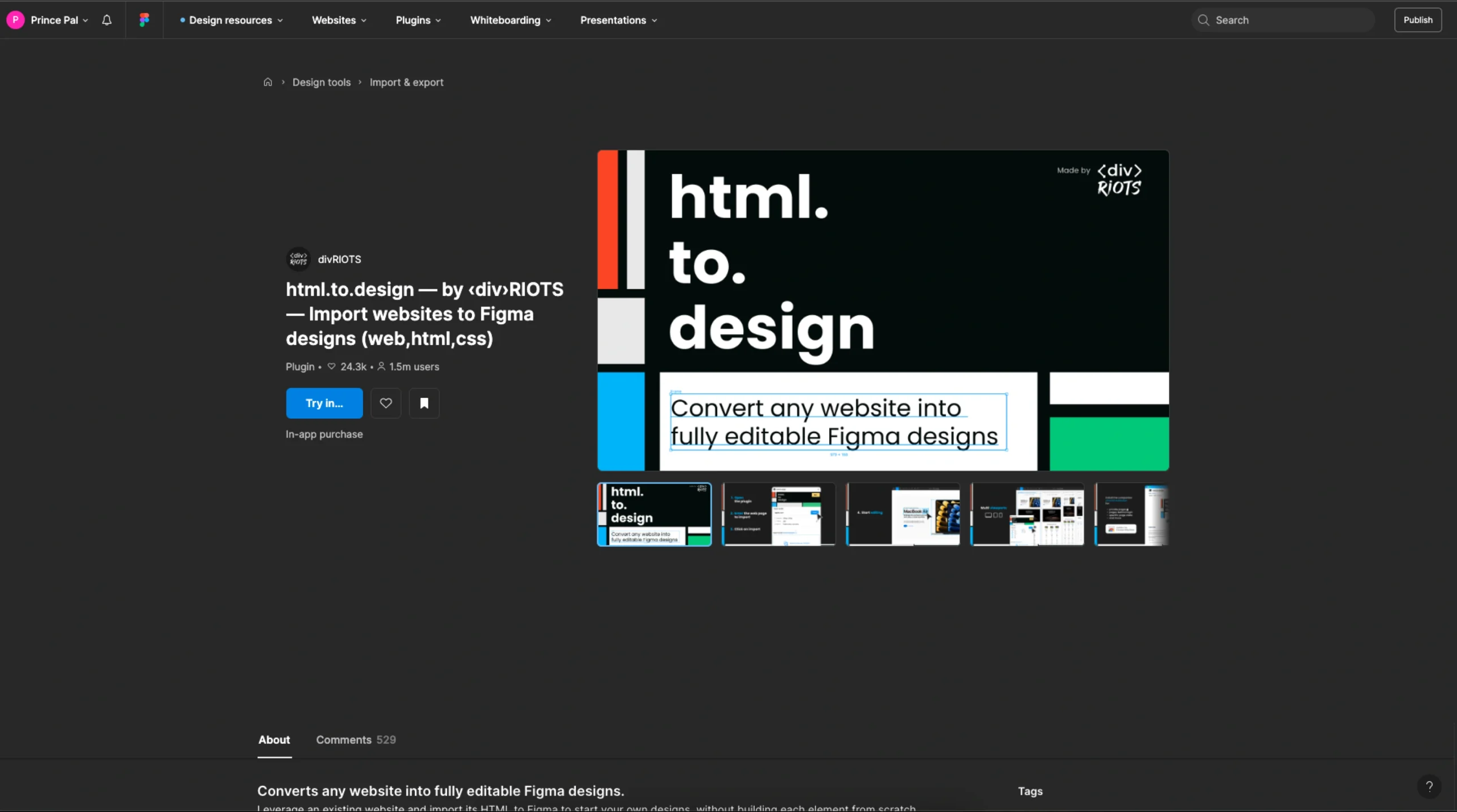Viewport: 1457px width, 812px height.
Task: Save the plugin with the bookmark button
Action: (424, 403)
